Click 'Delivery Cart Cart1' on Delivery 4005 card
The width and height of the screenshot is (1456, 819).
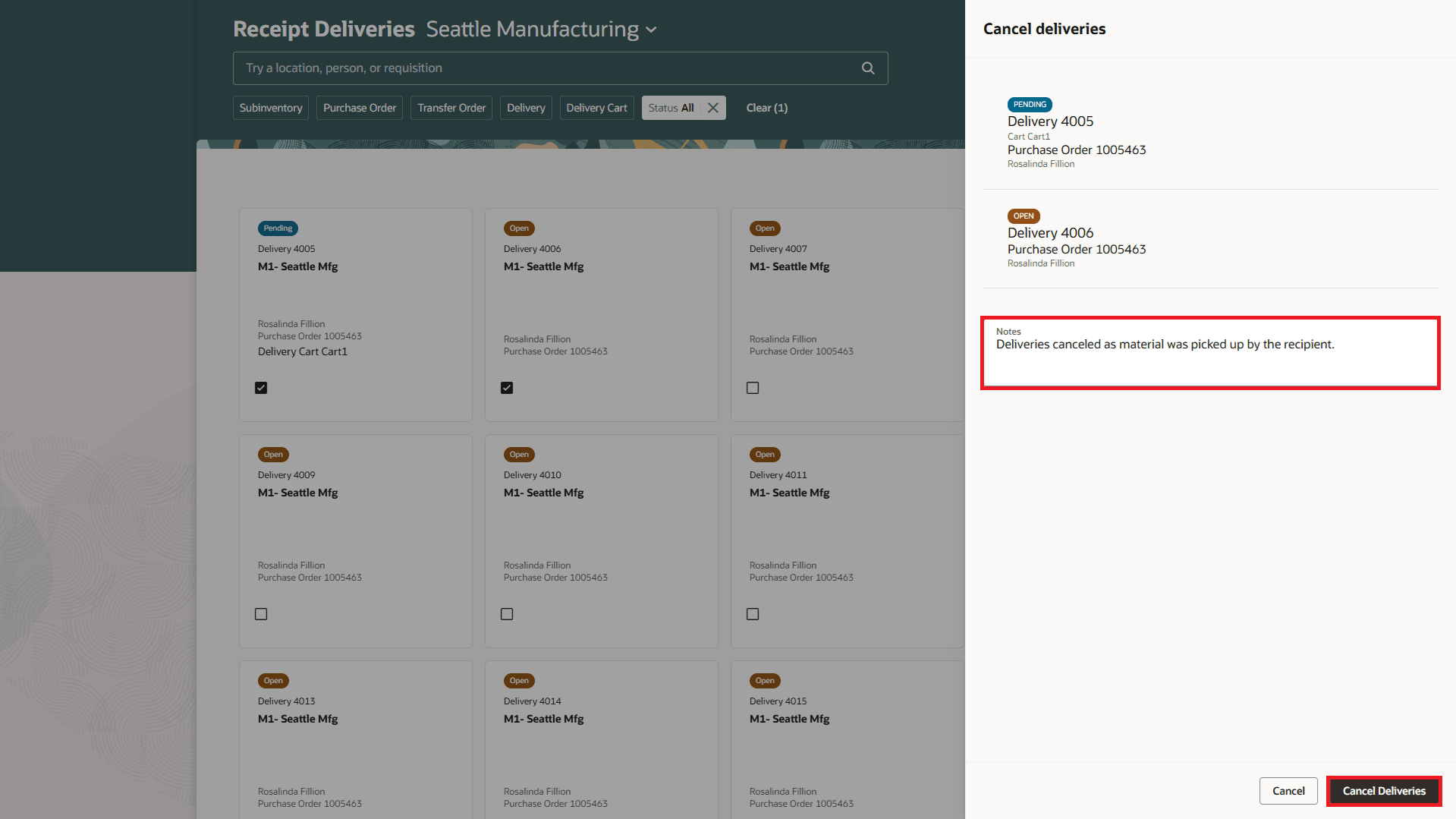(303, 352)
